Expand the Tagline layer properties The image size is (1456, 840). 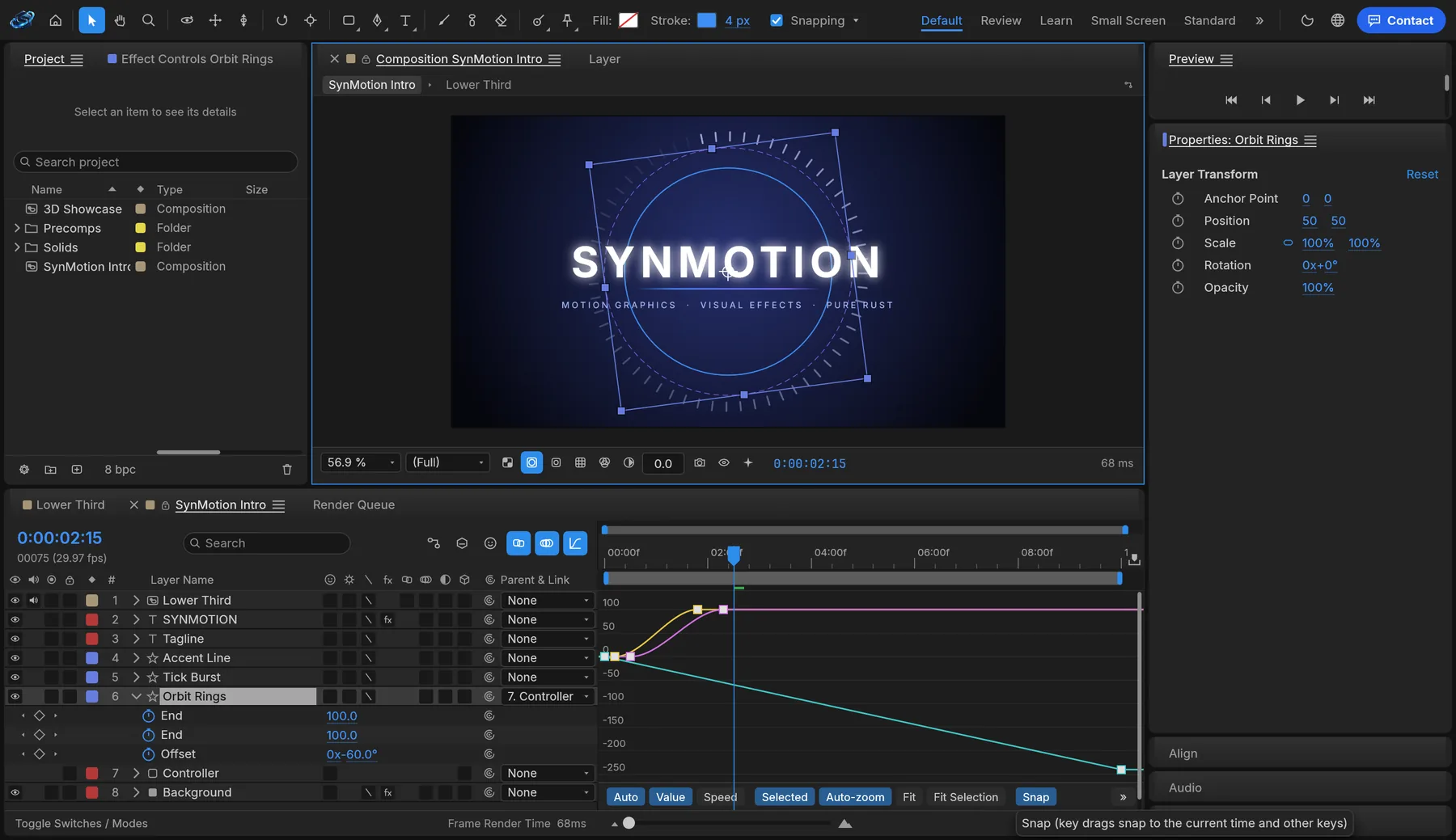(x=136, y=639)
